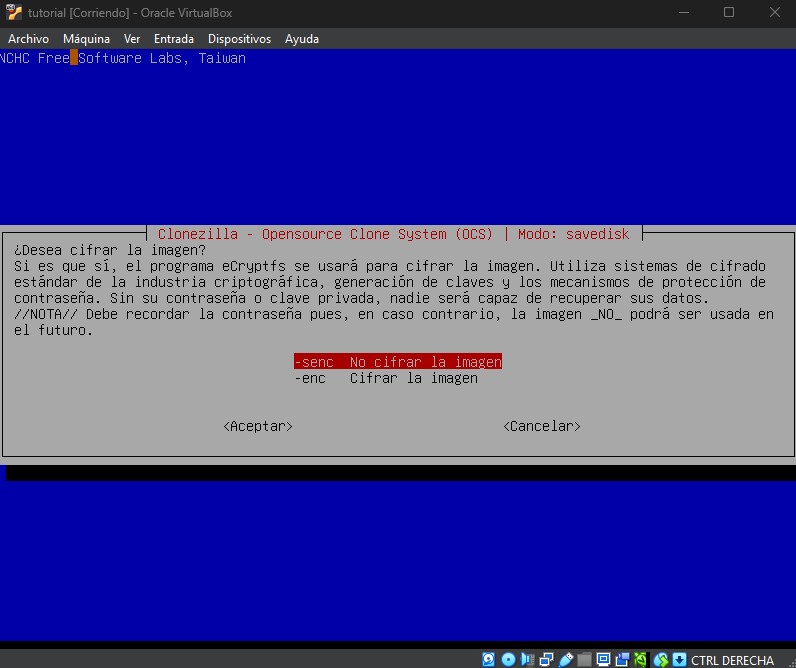This screenshot has width=796, height=668.
Task: Click the audio status icon
Action: 527,659
